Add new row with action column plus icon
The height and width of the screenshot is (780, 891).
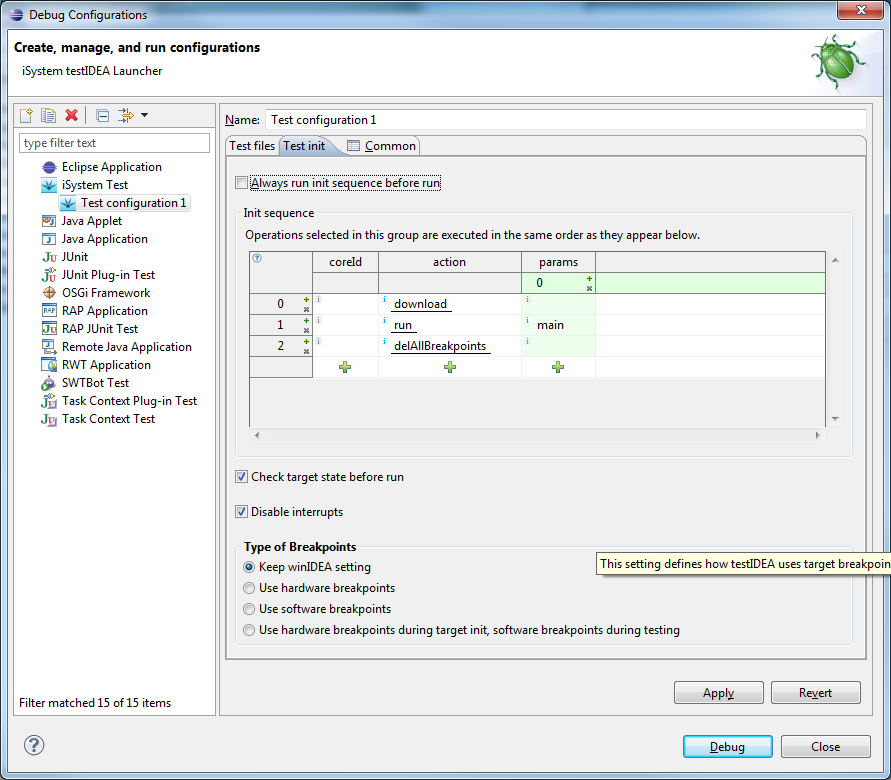pos(450,367)
